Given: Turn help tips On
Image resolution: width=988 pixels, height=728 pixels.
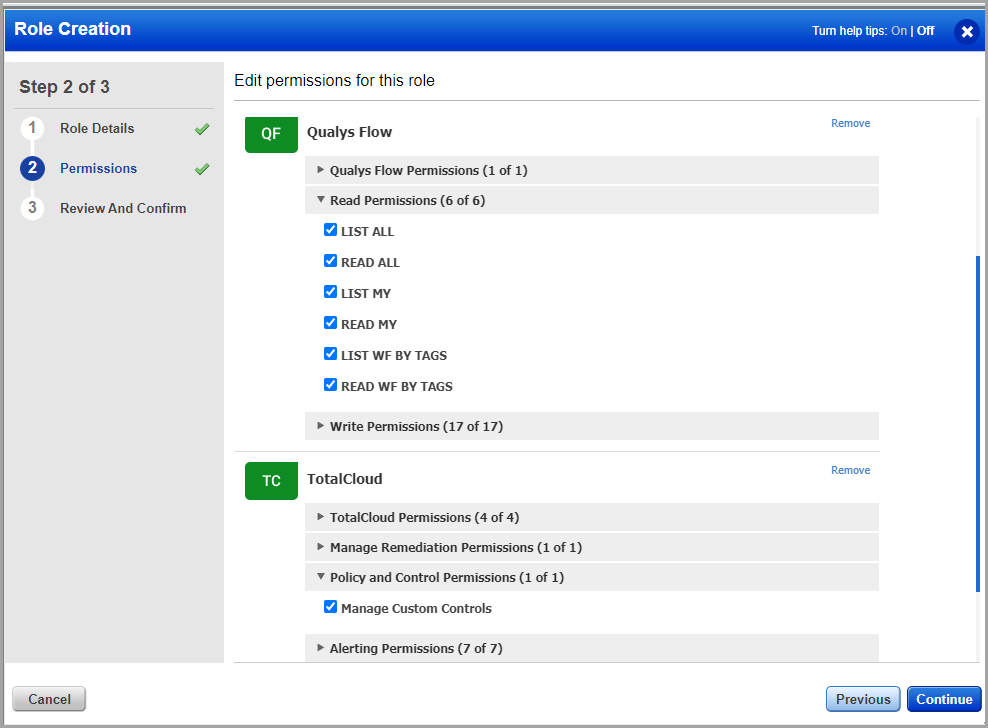Looking at the screenshot, I should (x=899, y=31).
